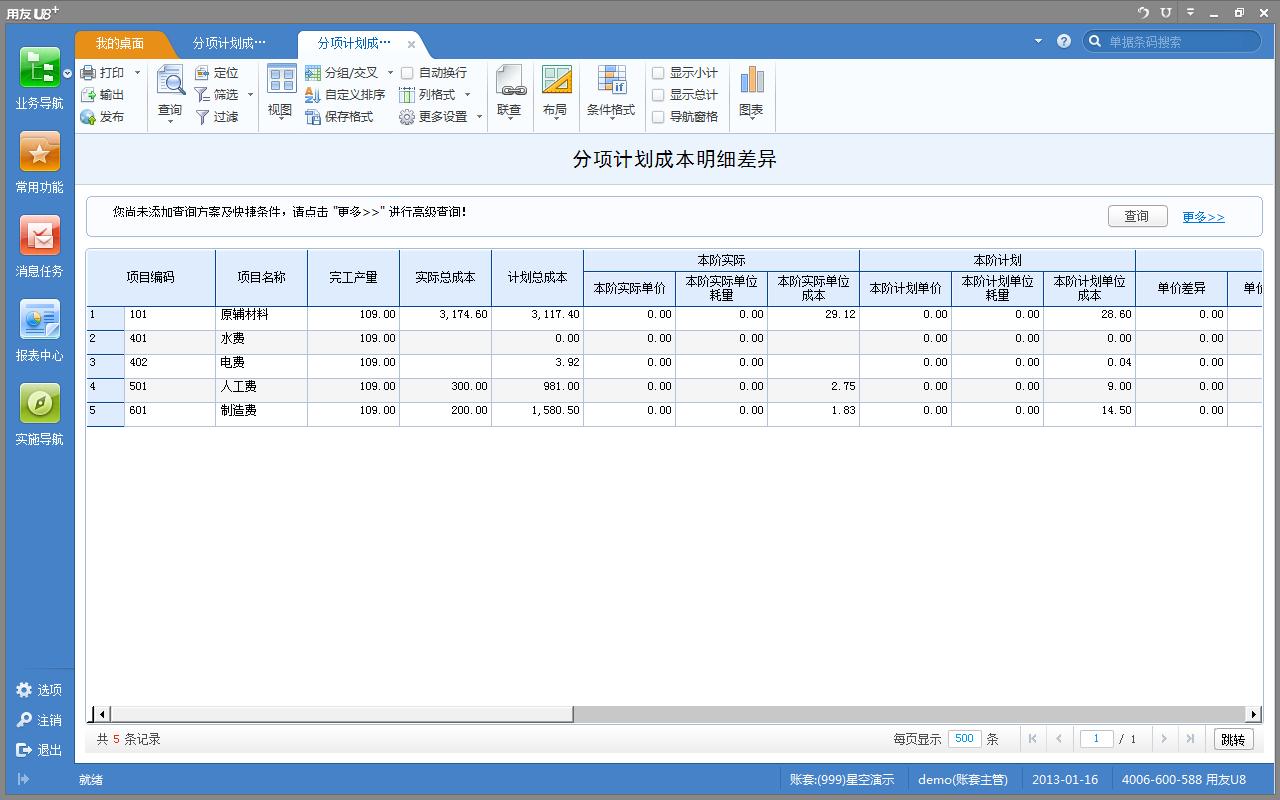Switch to 我的桌面 tab
1280x800 pixels.
120,43
